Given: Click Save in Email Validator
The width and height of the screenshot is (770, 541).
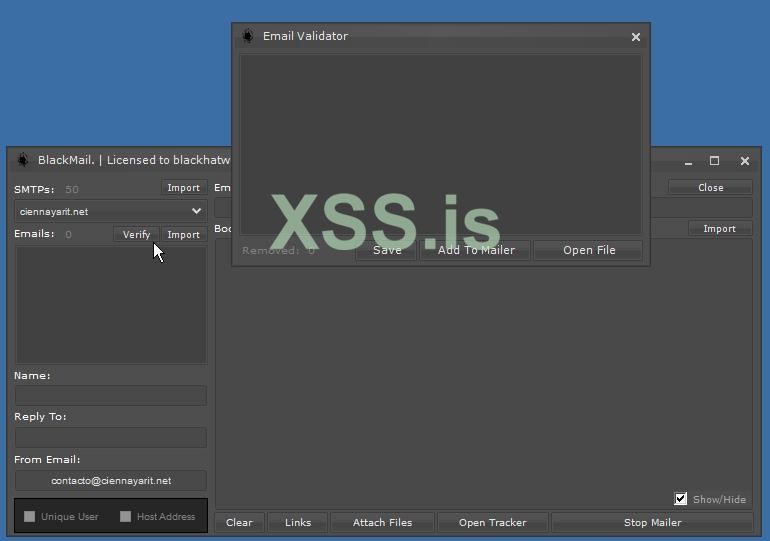Looking at the screenshot, I should 386,250.
